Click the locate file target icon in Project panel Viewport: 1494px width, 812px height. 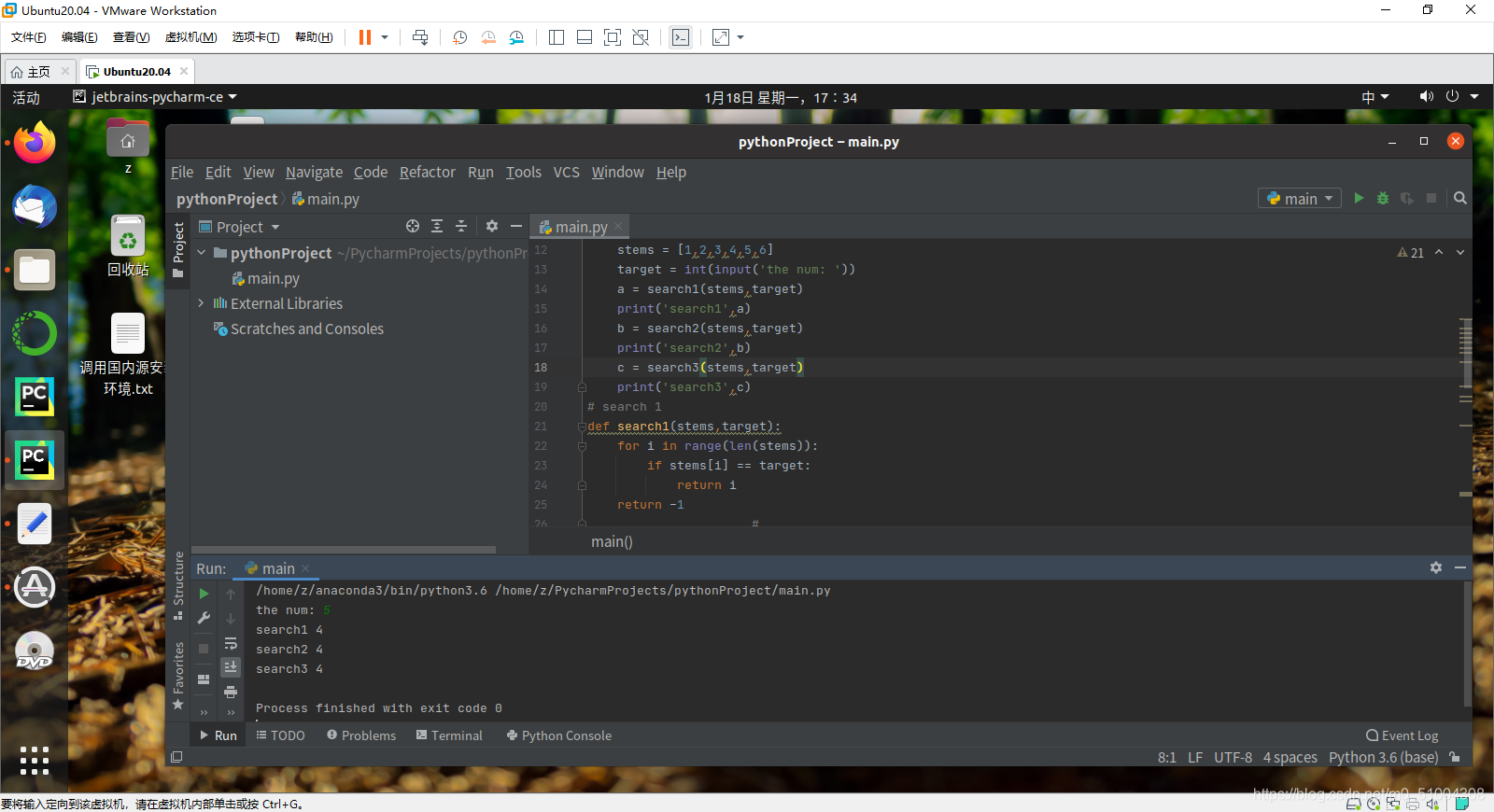click(x=413, y=226)
